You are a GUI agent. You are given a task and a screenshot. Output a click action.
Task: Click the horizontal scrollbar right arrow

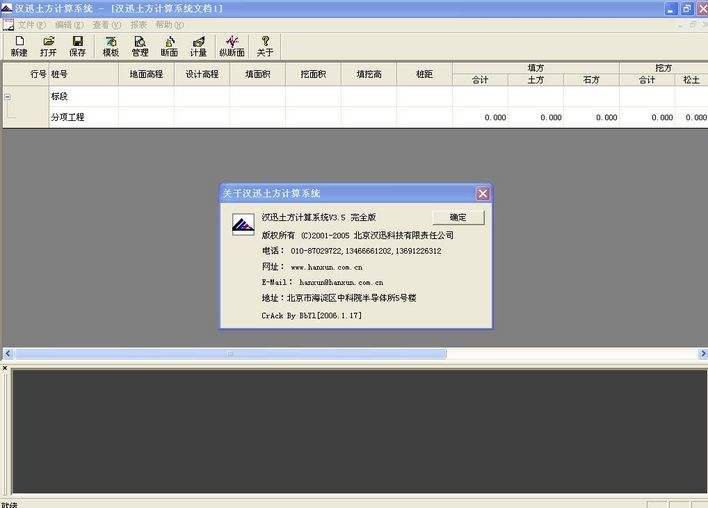tap(702, 353)
